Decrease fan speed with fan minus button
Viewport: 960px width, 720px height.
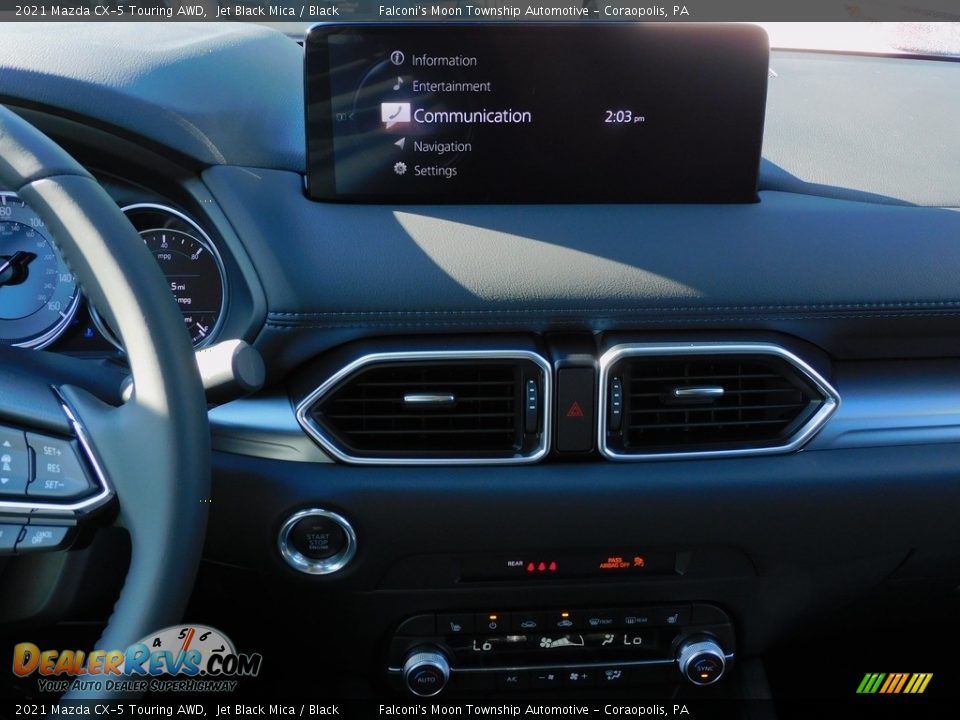click(546, 677)
